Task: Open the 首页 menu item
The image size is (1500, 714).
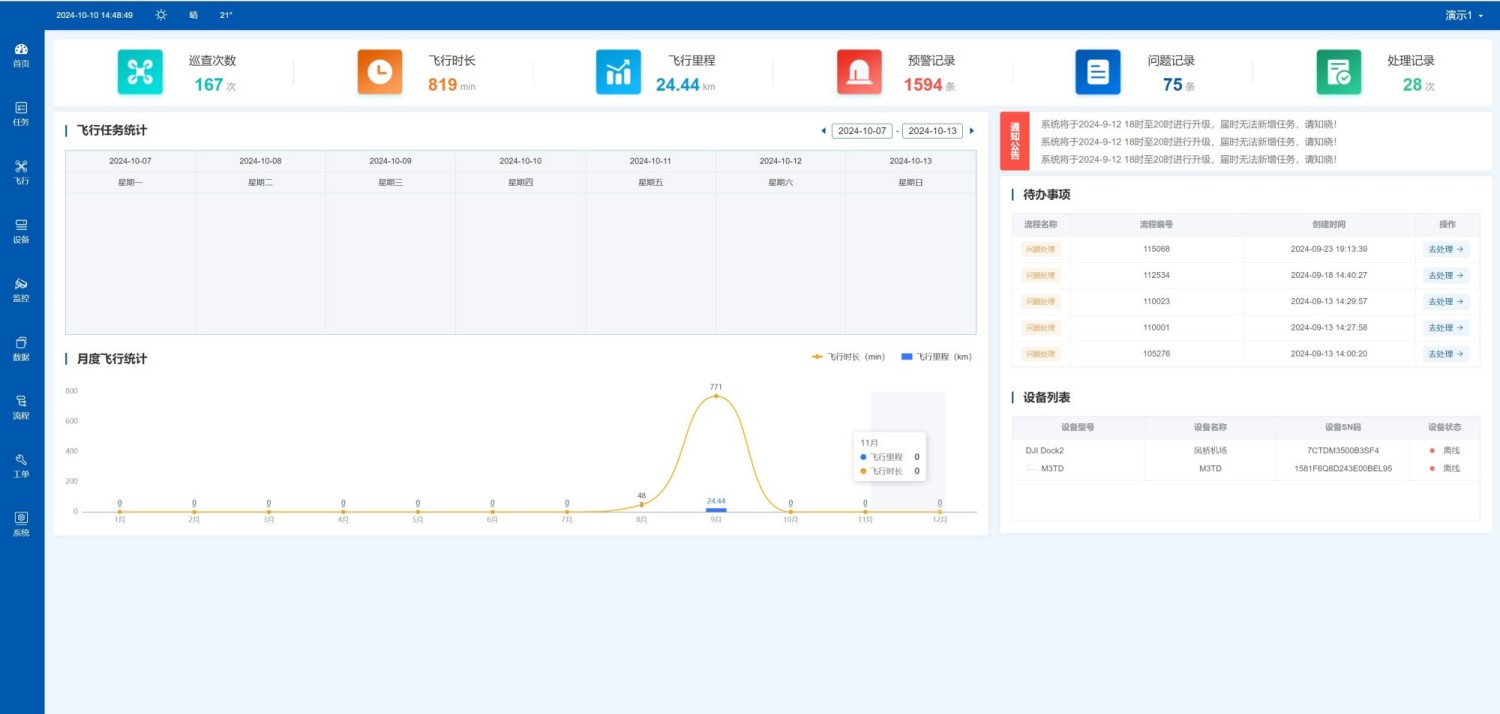Action: (21, 54)
